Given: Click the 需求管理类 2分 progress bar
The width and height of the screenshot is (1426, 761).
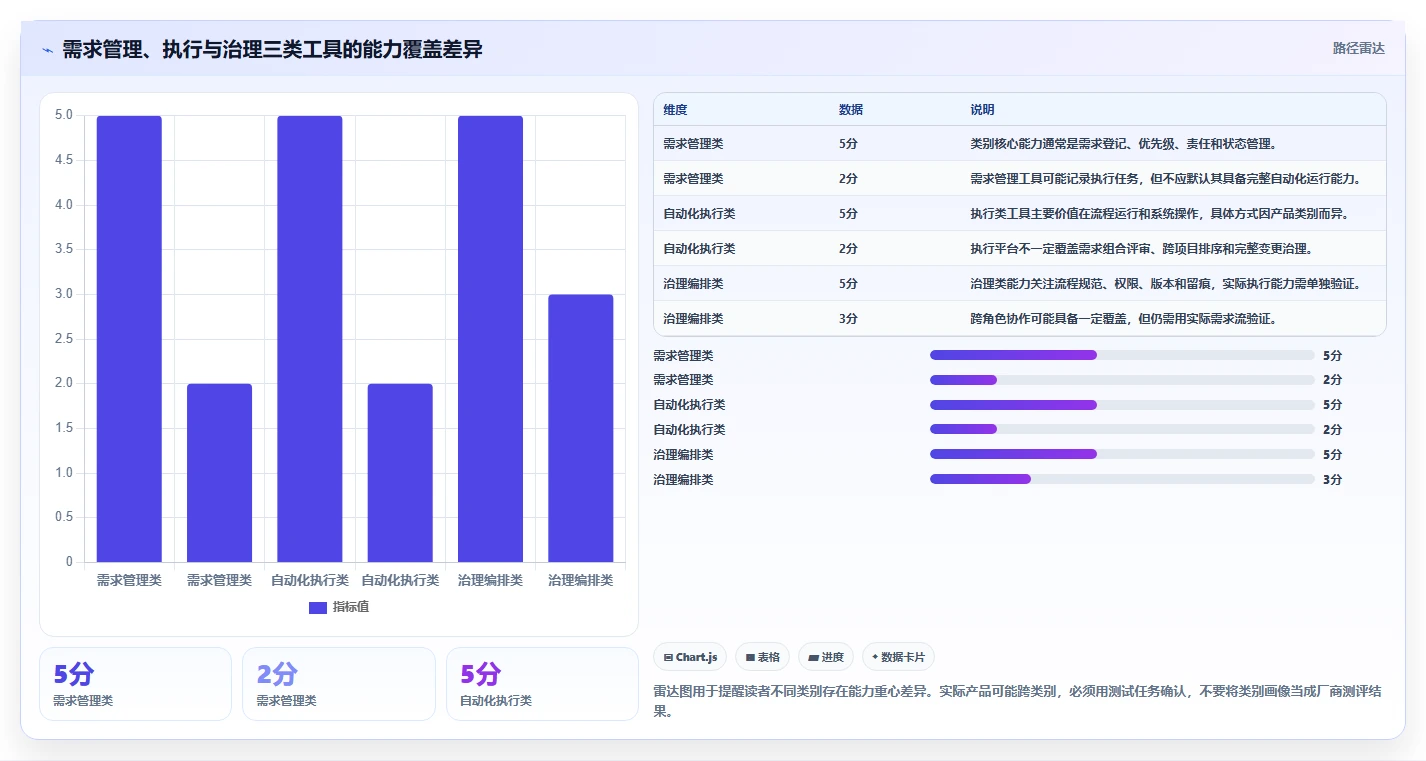Looking at the screenshot, I should coord(1122,380).
